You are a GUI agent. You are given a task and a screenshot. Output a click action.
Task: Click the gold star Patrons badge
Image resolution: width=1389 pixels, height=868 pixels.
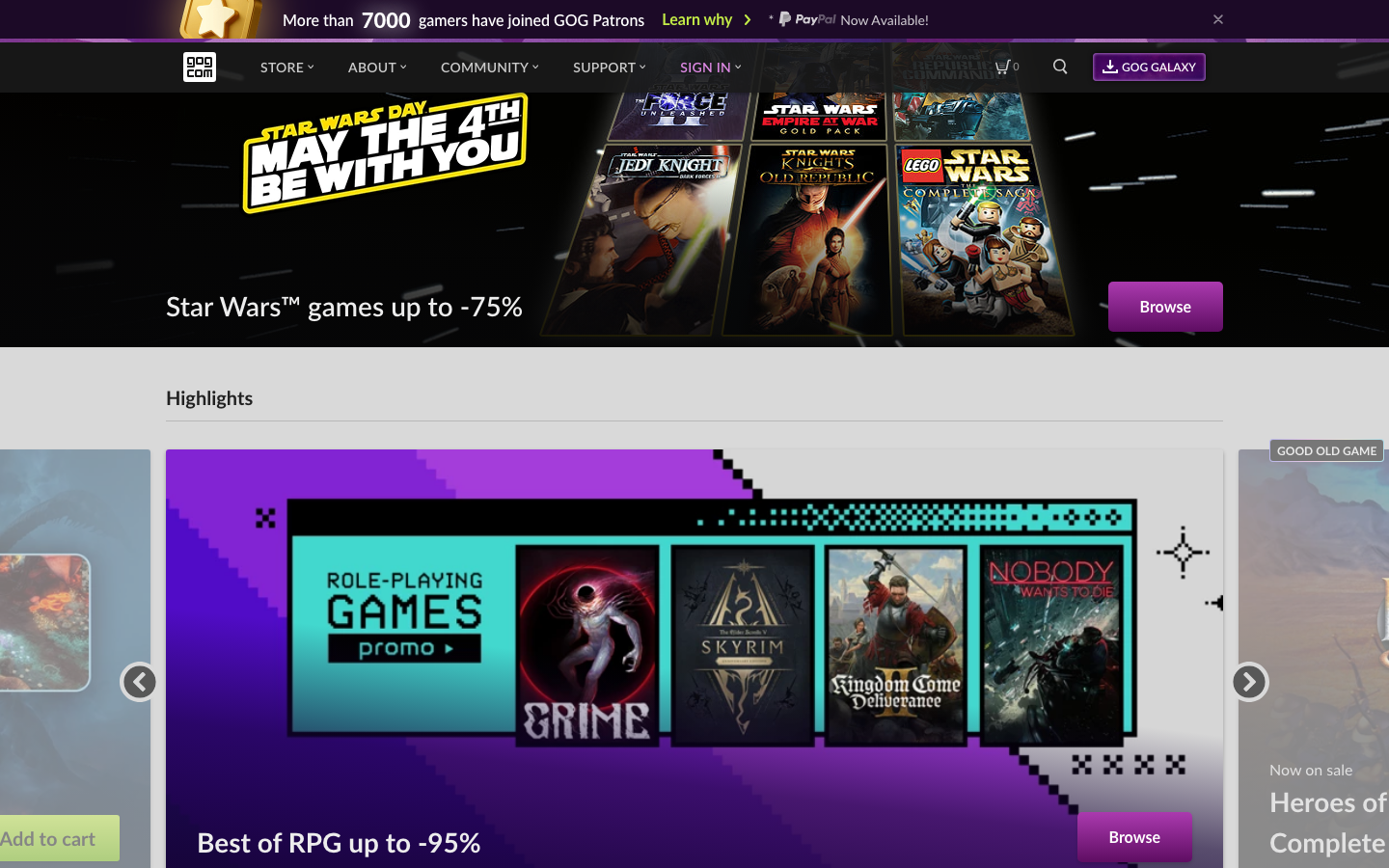click(220, 19)
